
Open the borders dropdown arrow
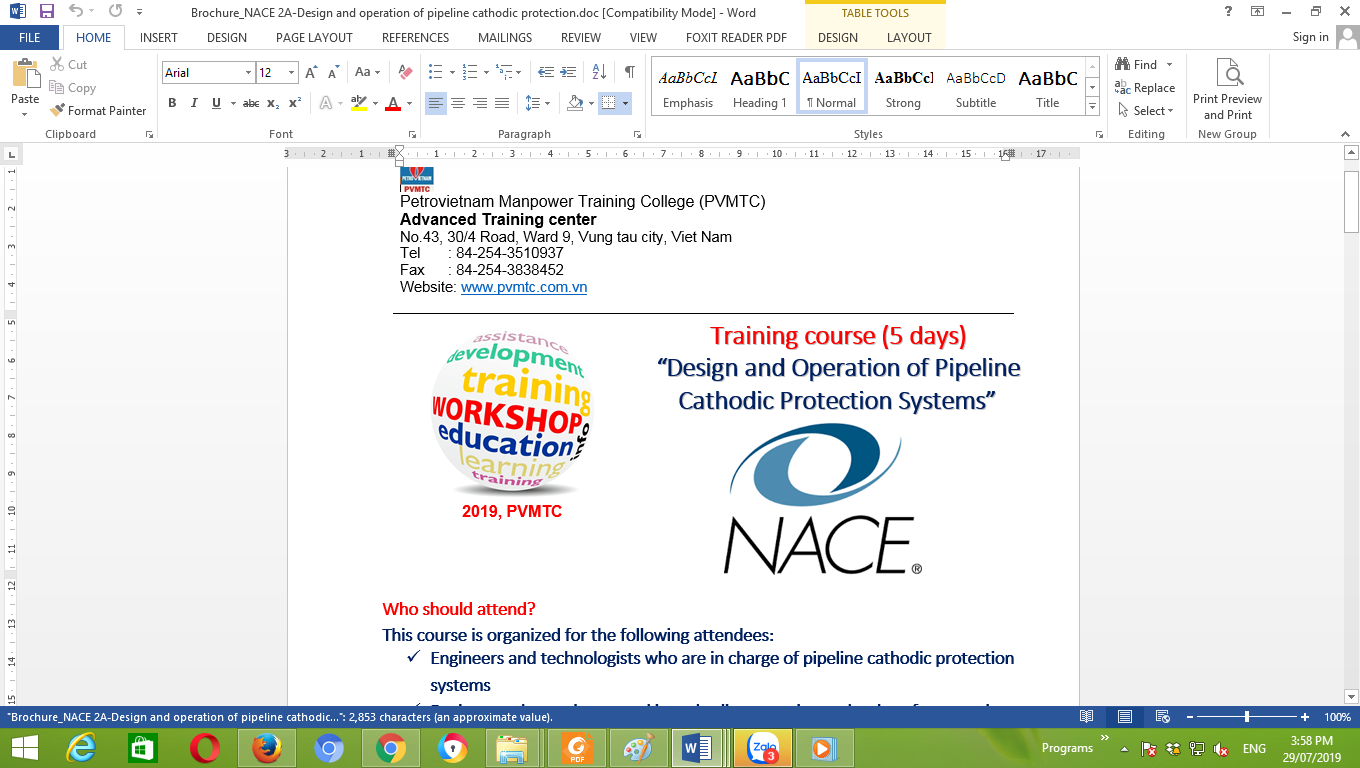(x=626, y=103)
